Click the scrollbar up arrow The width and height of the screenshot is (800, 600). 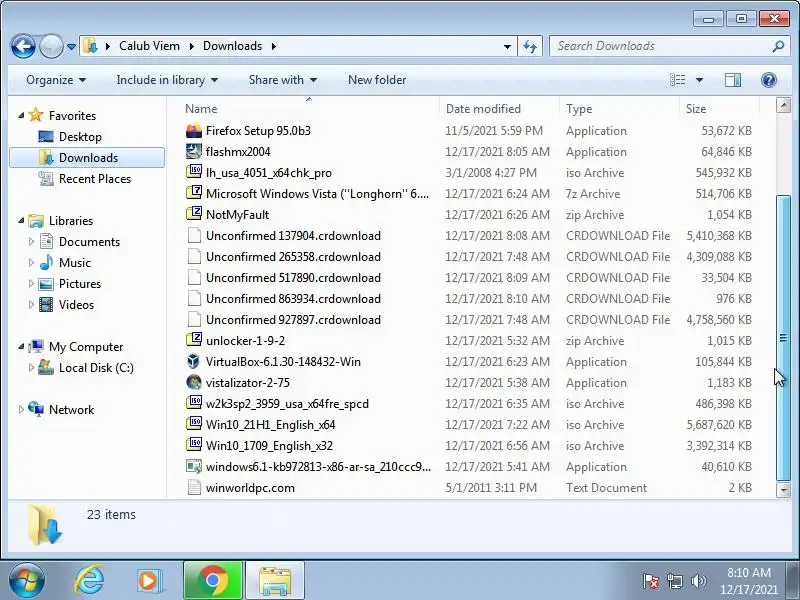[x=783, y=105]
